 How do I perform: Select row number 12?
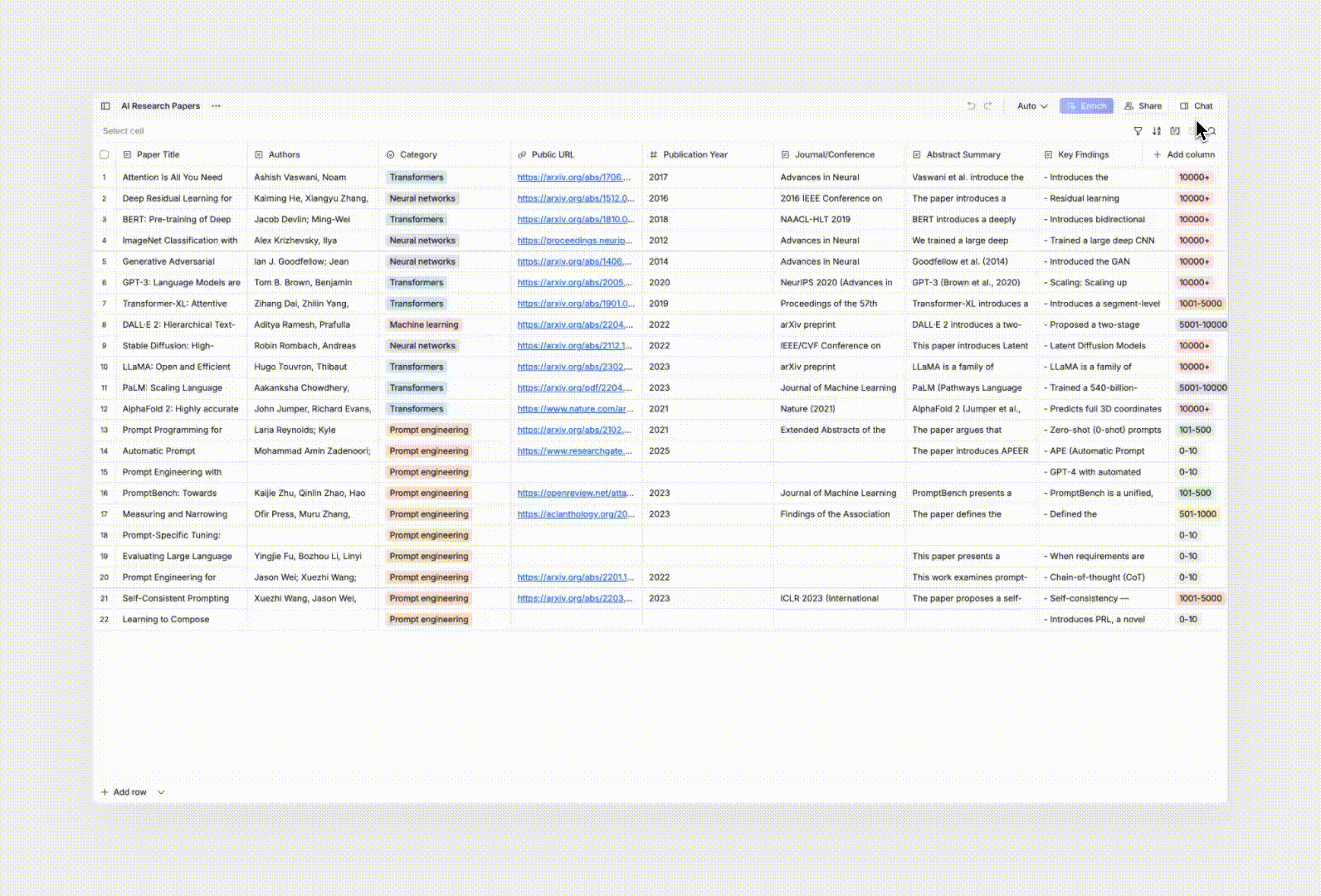click(x=105, y=409)
